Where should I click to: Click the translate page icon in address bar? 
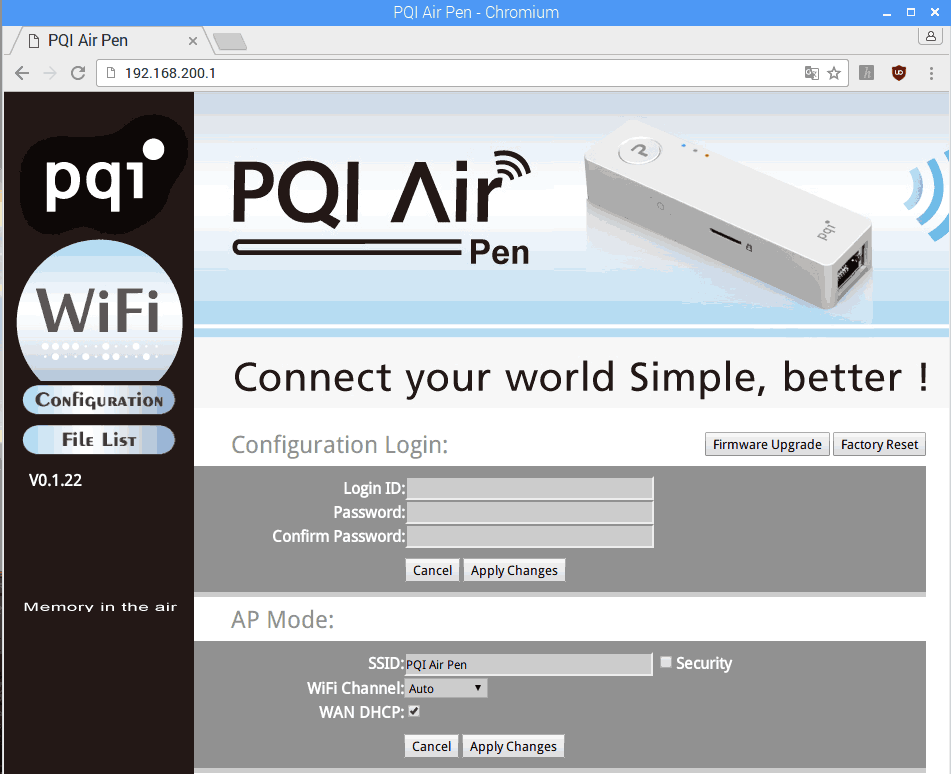[811, 73]
